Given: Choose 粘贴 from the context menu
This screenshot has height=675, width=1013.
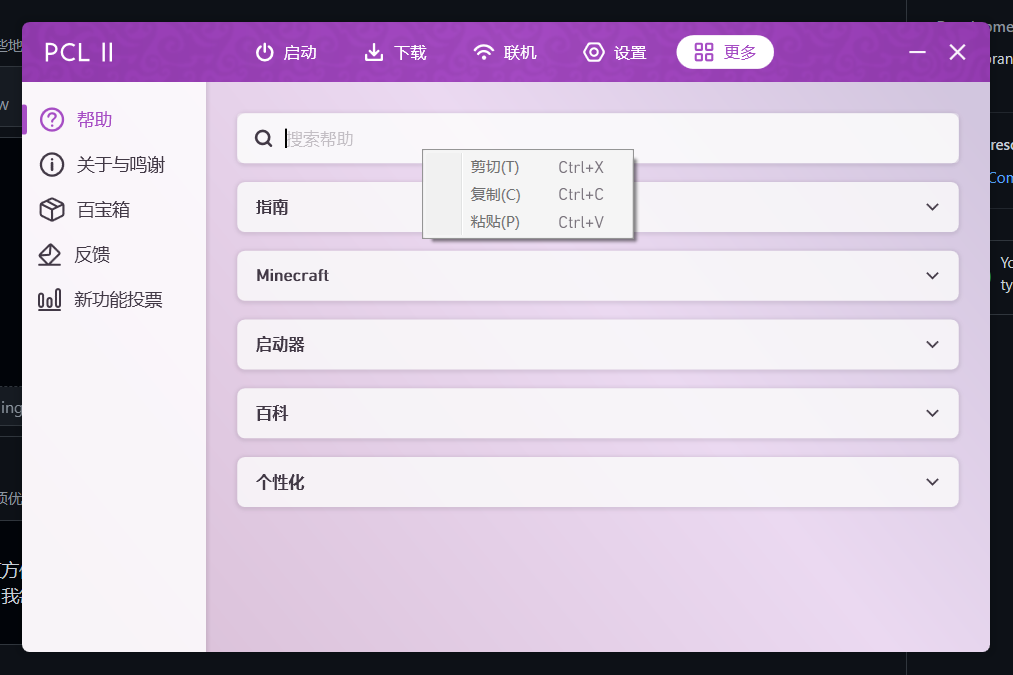Looking at the screenshot, I should pyautogui.click(x=494, y=221).
